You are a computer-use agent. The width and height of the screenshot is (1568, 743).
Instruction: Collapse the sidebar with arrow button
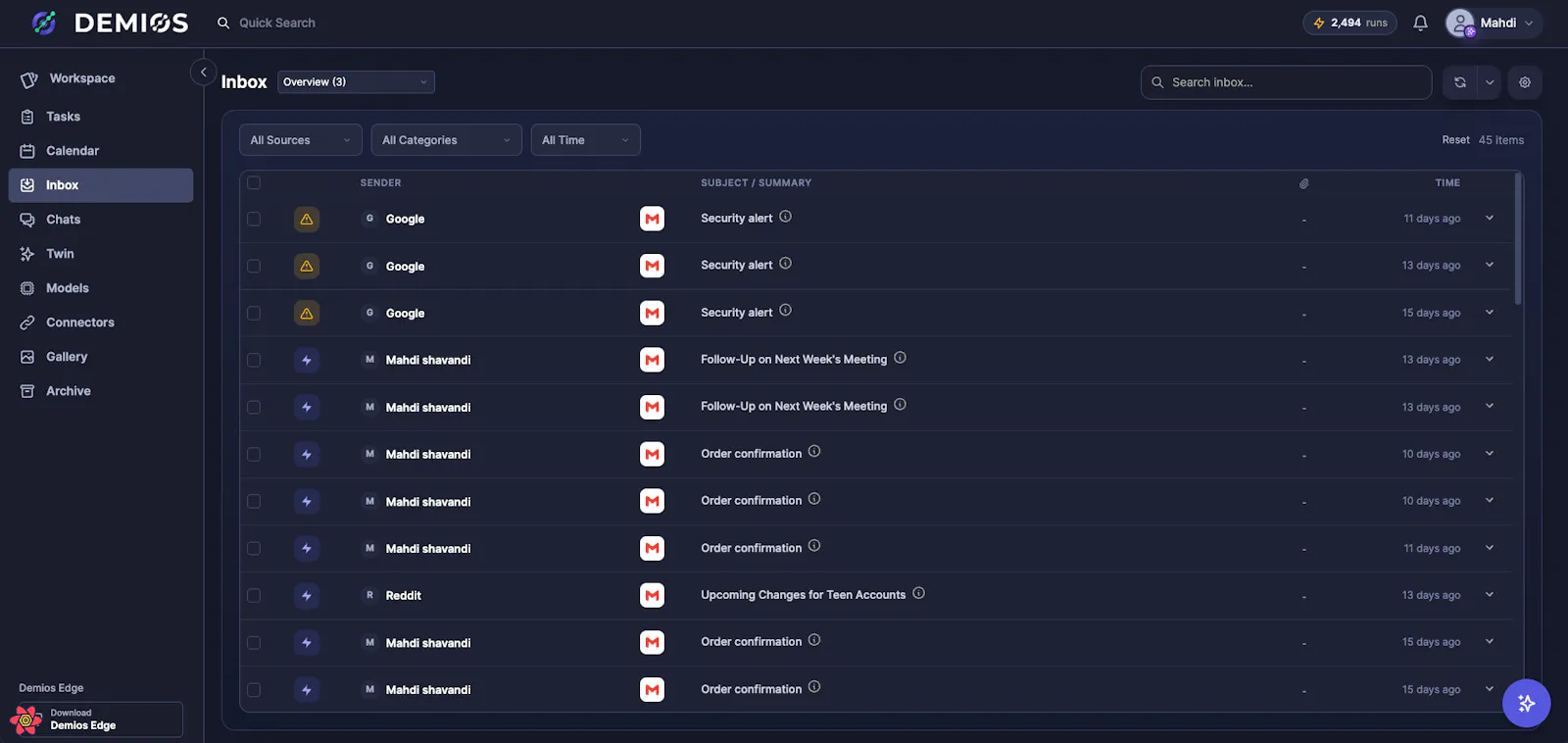pos(203,72)
